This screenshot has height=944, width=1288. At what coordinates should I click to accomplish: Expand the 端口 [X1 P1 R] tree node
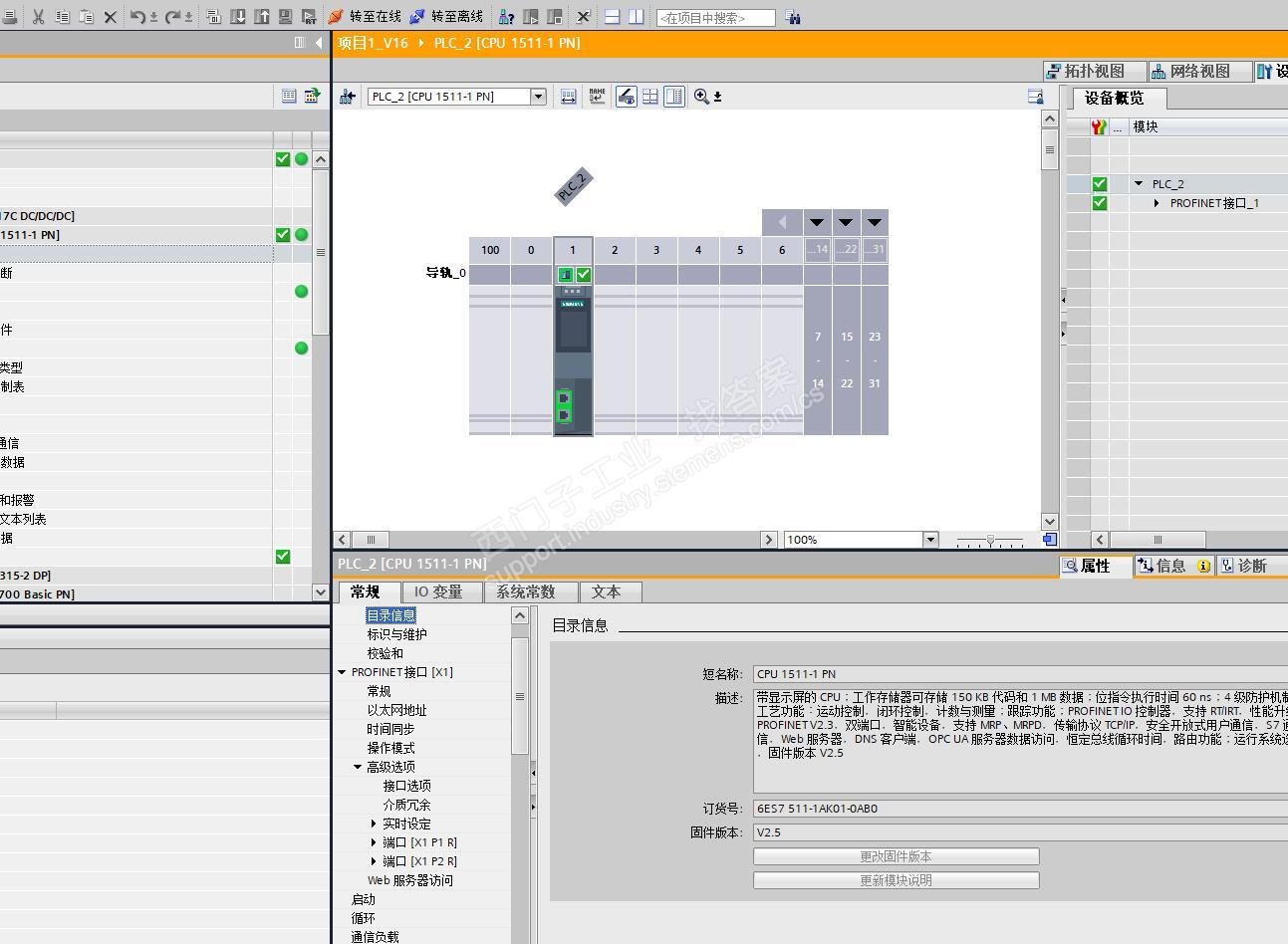[374, 842]
